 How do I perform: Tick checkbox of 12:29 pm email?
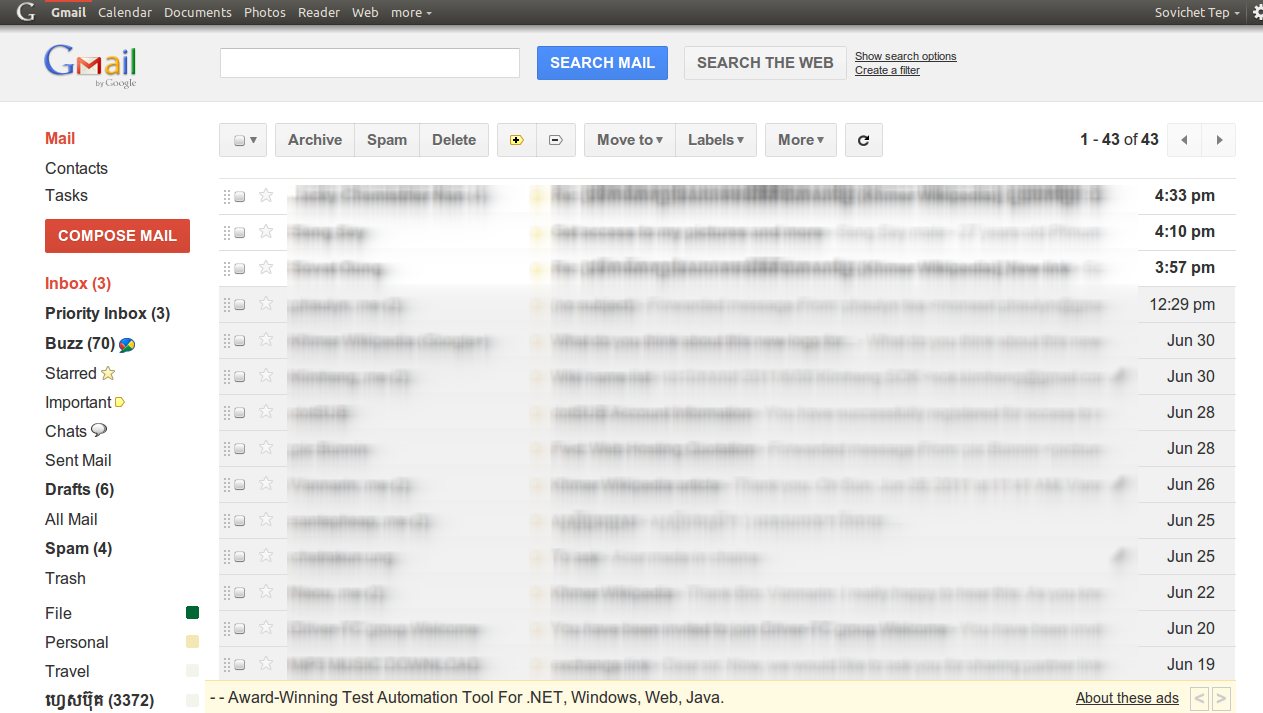click(240, 305)
